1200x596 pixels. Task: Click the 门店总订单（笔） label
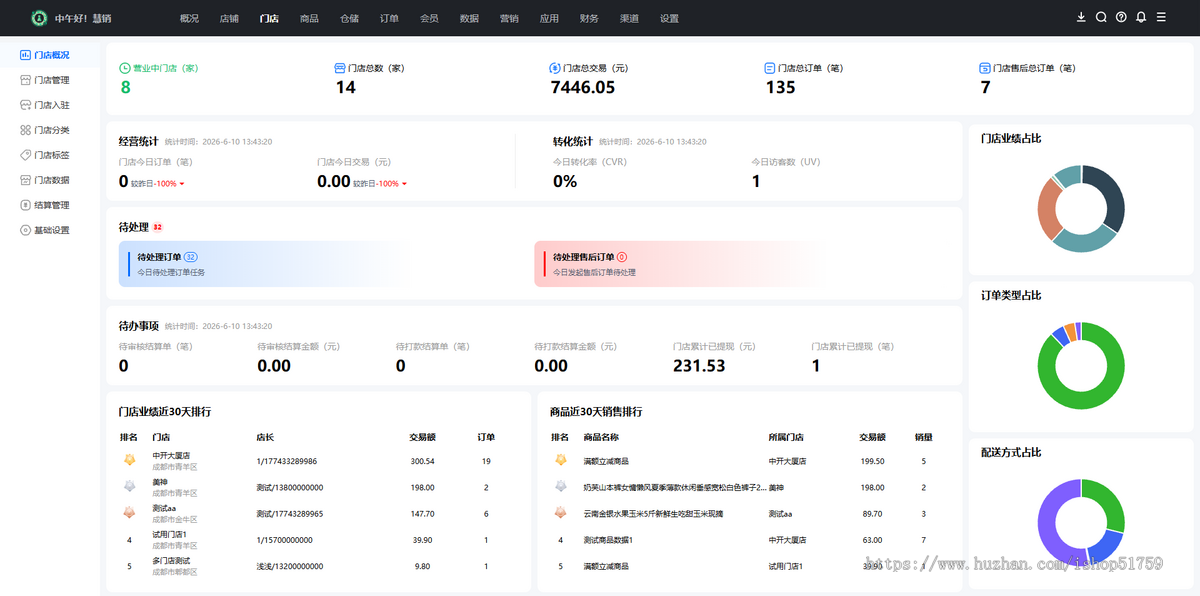coord(811,68)
